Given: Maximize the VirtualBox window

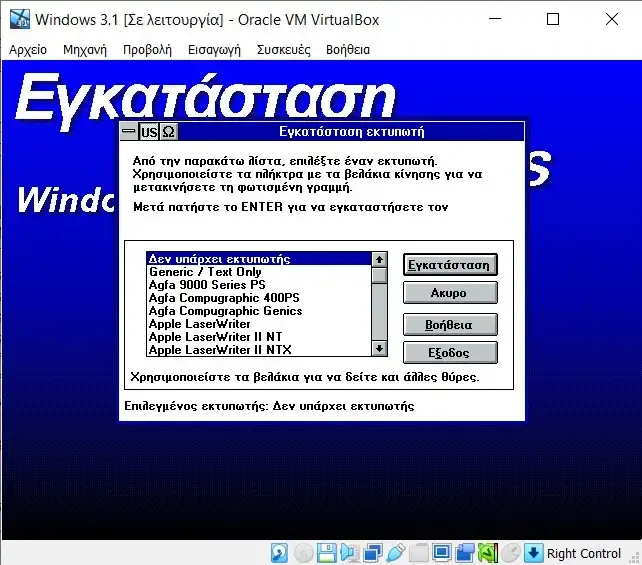Looking at the screenshot, I should 553,19.
